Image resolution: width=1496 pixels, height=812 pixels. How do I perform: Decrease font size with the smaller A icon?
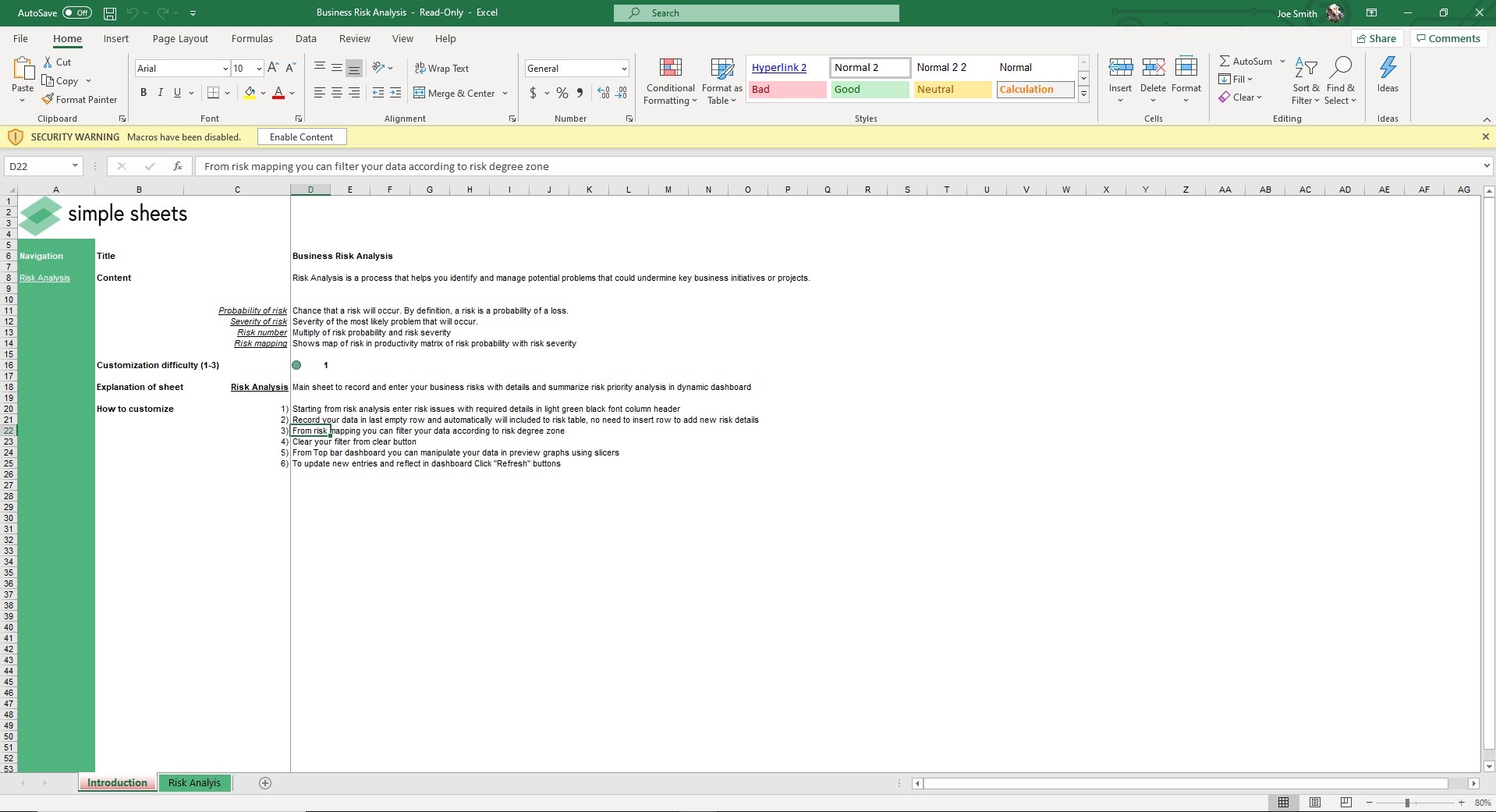(x=290, y=68)
